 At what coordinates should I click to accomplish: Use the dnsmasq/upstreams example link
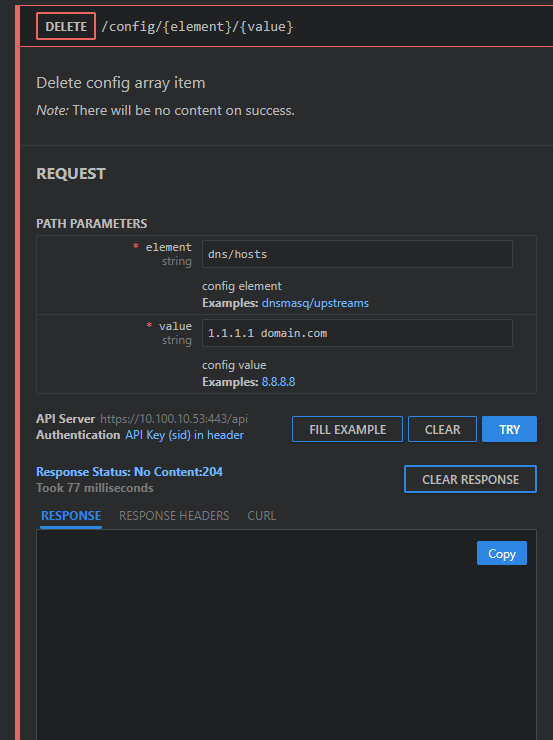click(x=315, y=303)
